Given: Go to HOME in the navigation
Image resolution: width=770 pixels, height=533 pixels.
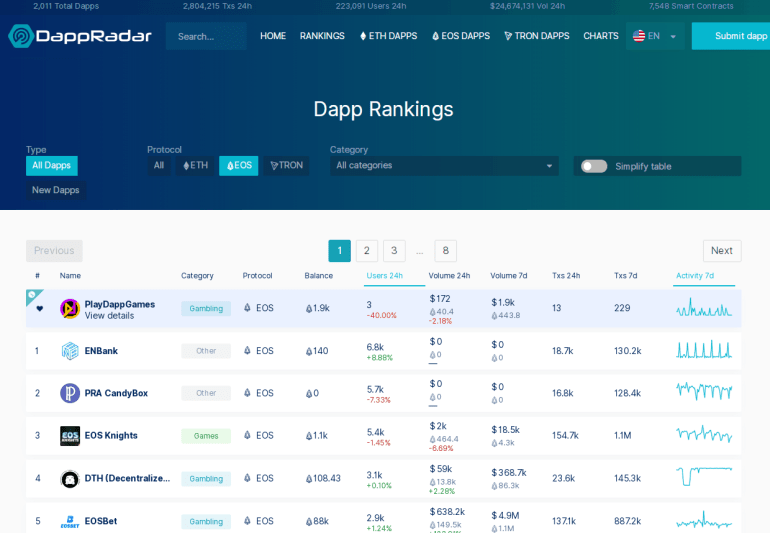Looking at the screenshot, I should pyautogui.click(x=273, y=36).
